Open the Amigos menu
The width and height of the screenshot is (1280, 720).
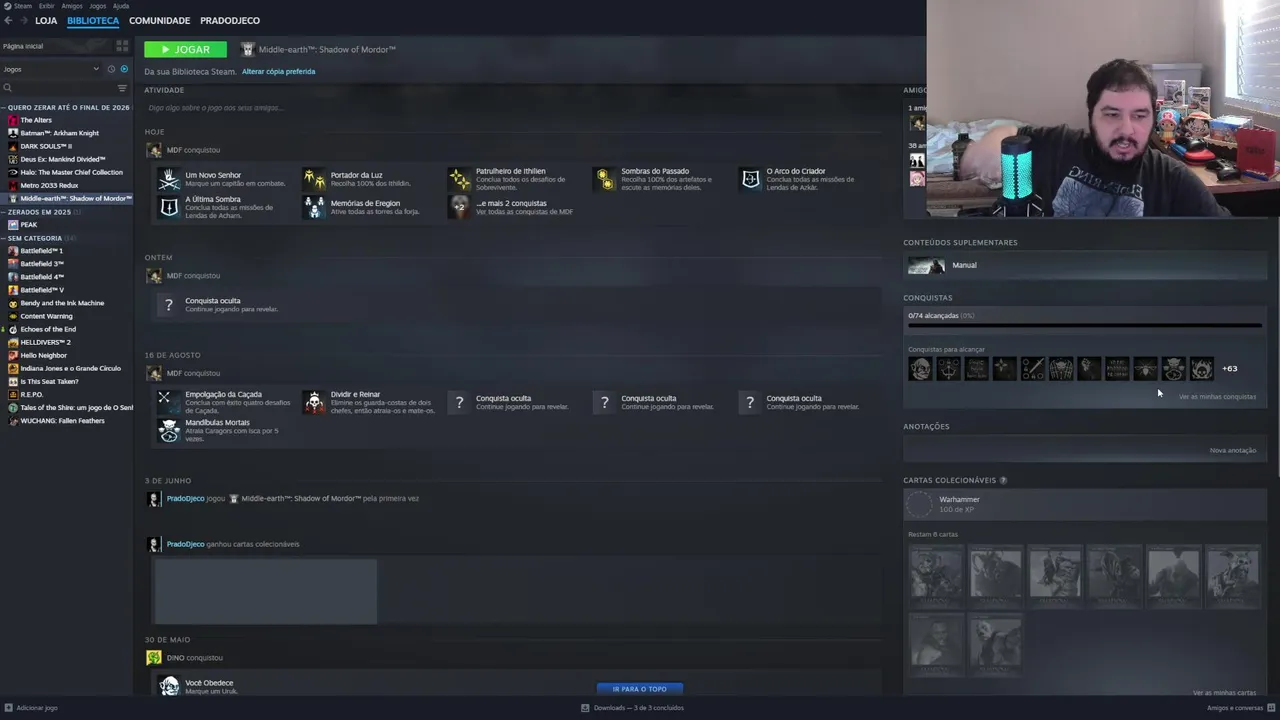[72, 6]
